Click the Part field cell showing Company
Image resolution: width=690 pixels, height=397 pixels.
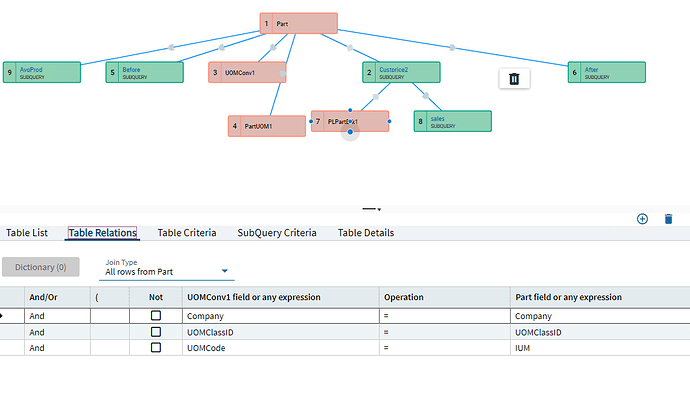coord(600,316)
